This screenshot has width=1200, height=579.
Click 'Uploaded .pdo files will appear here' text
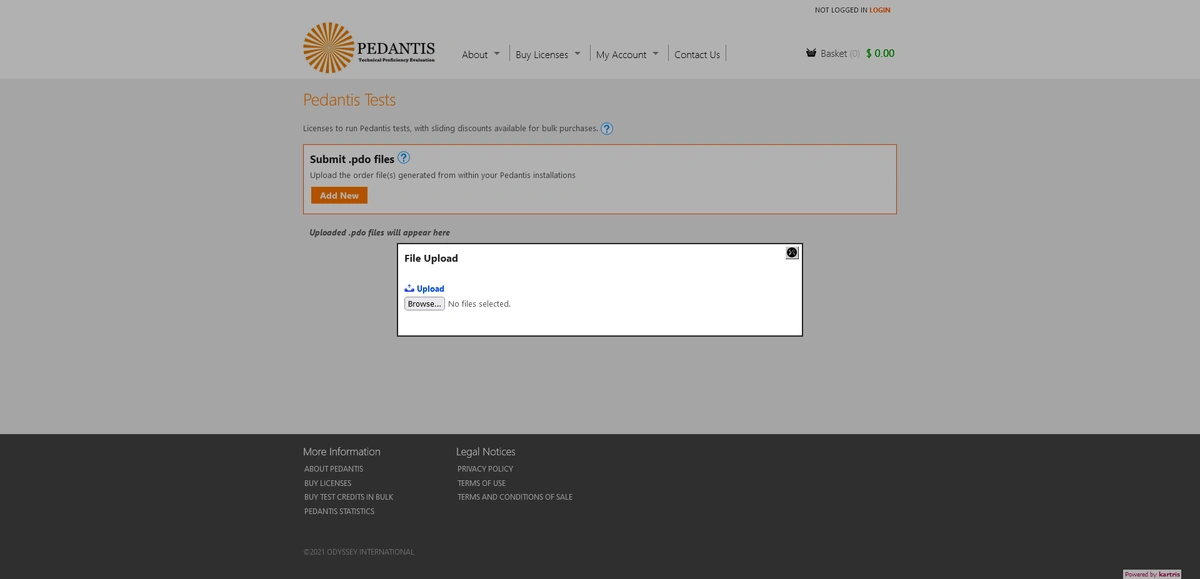(379, 233)
